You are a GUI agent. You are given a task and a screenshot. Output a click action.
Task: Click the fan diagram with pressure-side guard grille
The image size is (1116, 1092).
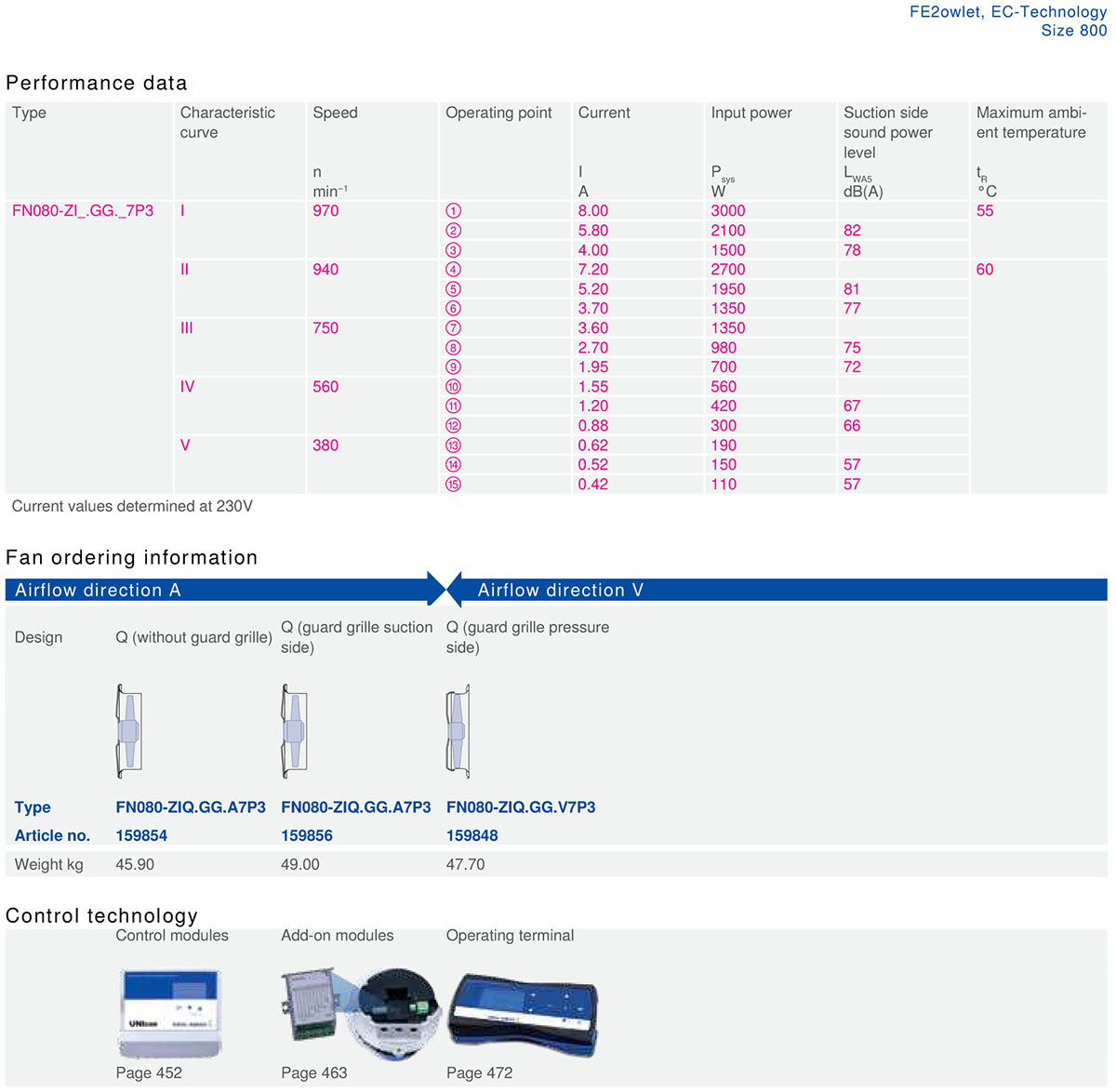458,731
